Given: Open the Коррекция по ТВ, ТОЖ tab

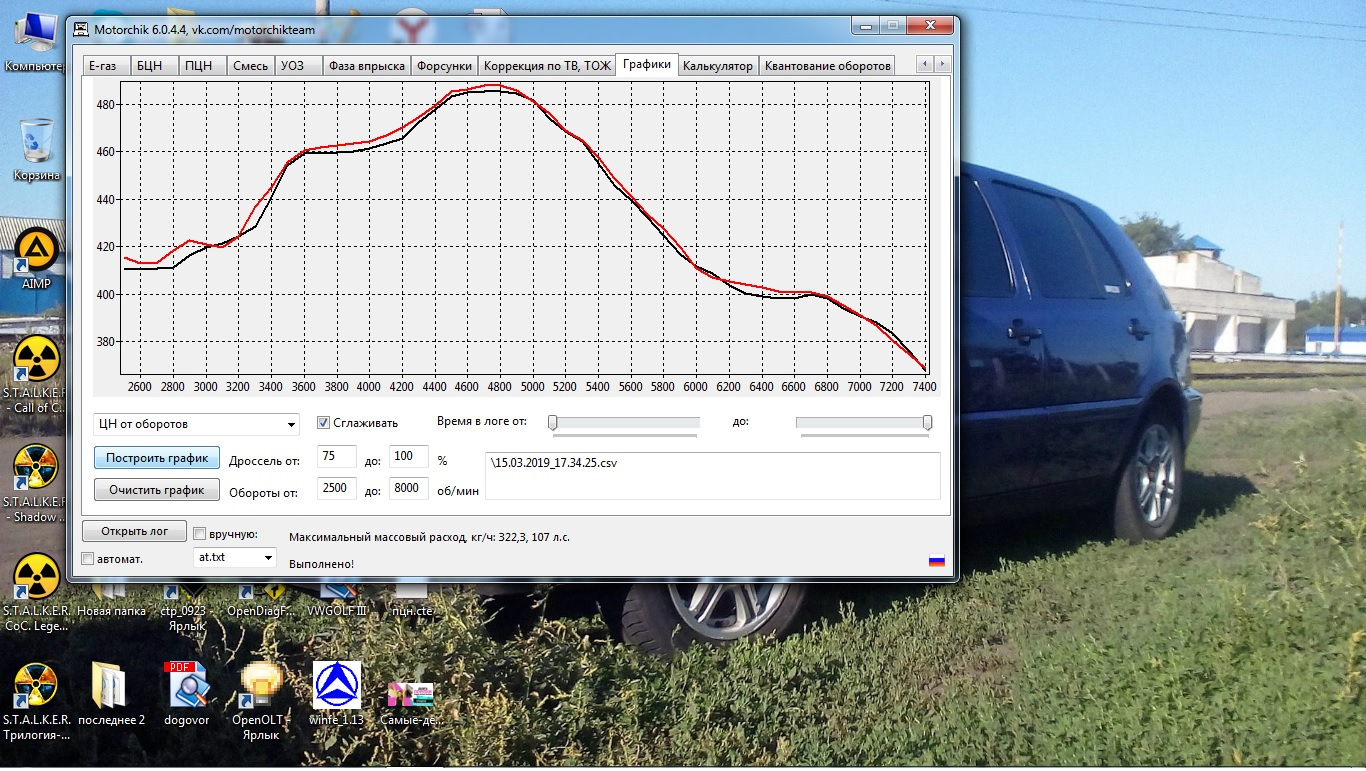Looking at the screenshot, I should 547,66.
